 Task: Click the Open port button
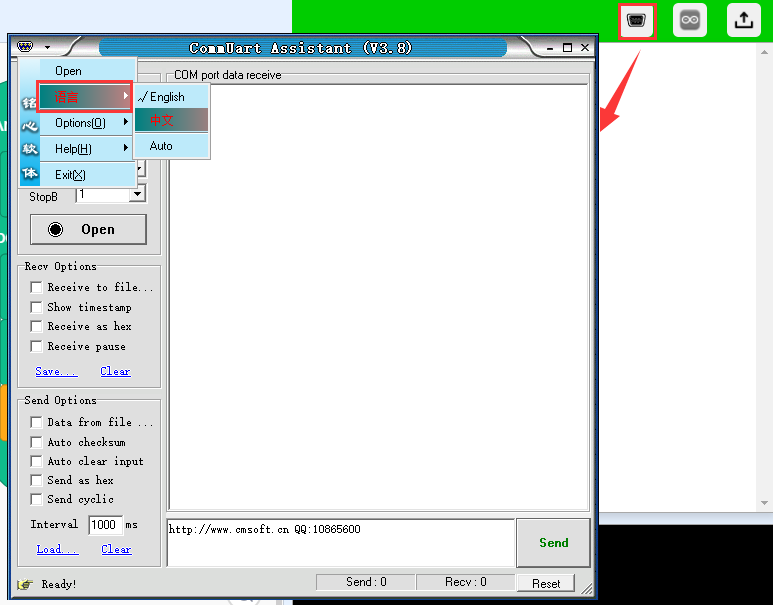88,229
